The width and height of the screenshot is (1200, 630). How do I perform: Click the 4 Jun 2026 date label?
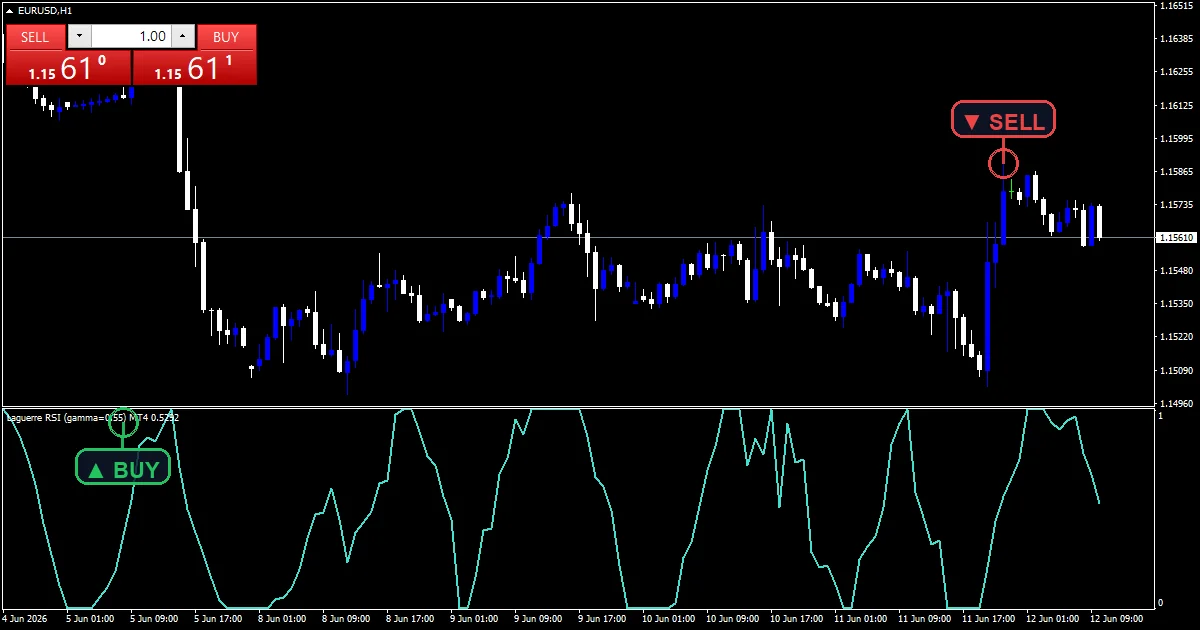(25, 618)
